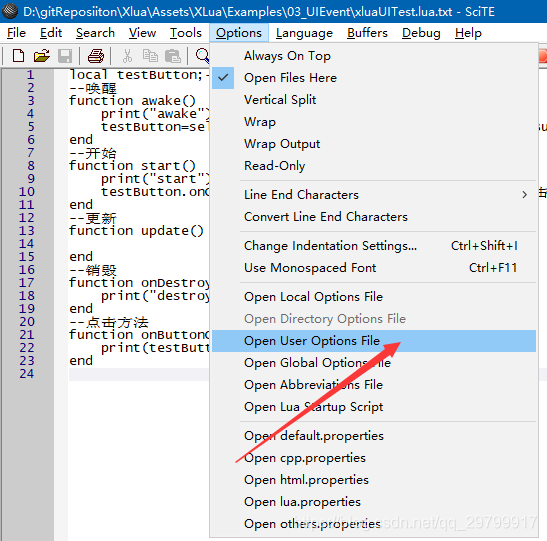Click the '--唤醒' comment on line 2
This screenshot has width=547, height=541.
(93, 88)
